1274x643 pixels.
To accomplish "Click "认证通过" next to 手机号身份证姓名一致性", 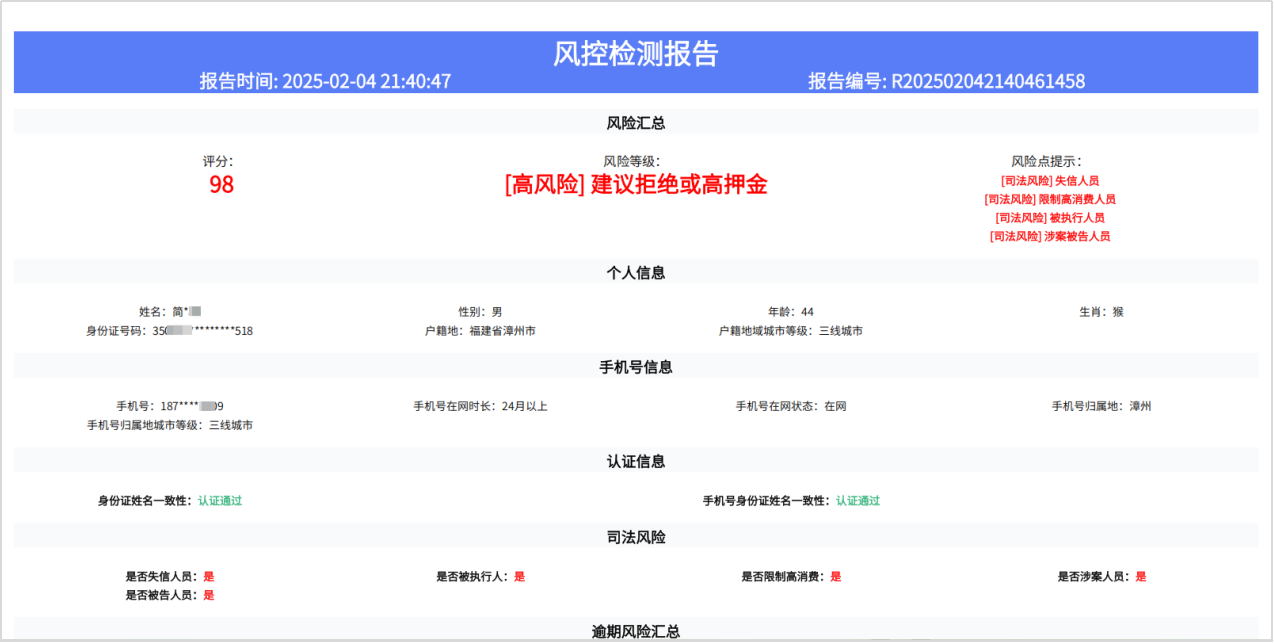I will tap(858, 501).
